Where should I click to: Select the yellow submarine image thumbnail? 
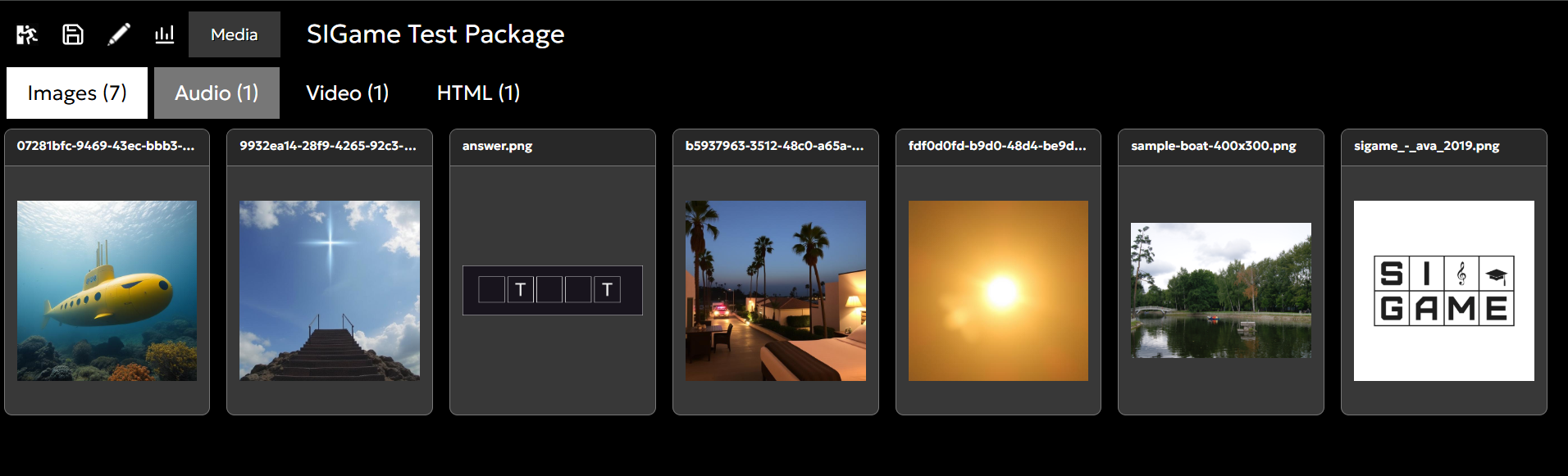107,291
